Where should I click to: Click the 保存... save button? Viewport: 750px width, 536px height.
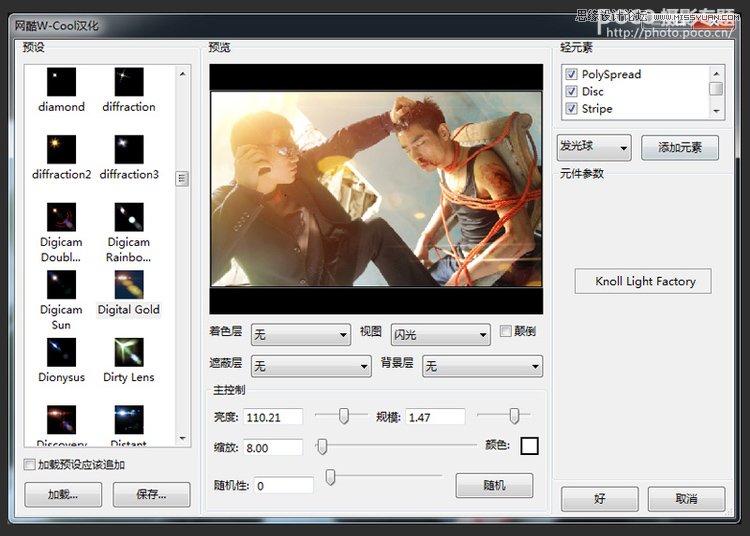pos(151,494)
